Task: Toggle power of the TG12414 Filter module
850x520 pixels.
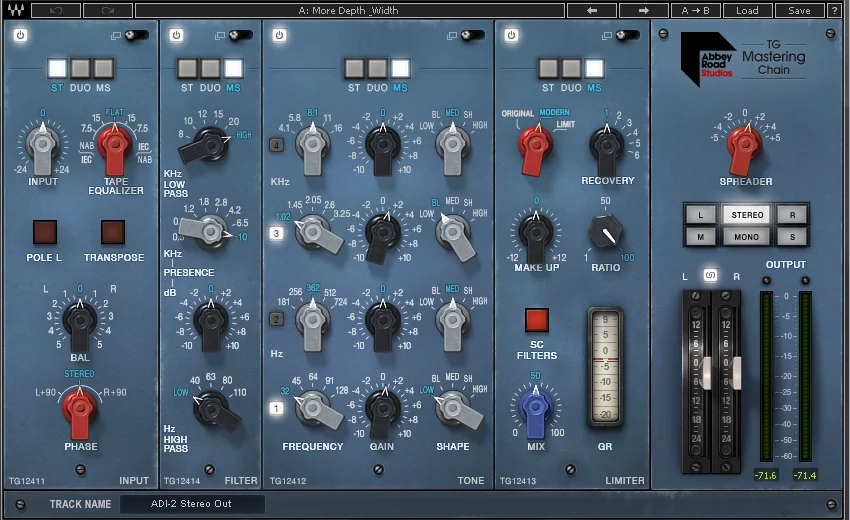Action: [x=176, y=35]
